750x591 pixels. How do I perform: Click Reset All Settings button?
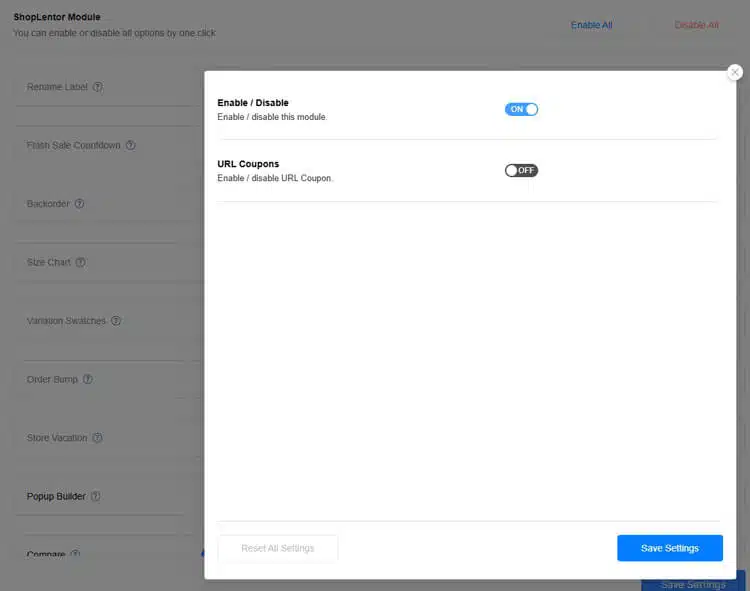[x=277, y=548]
